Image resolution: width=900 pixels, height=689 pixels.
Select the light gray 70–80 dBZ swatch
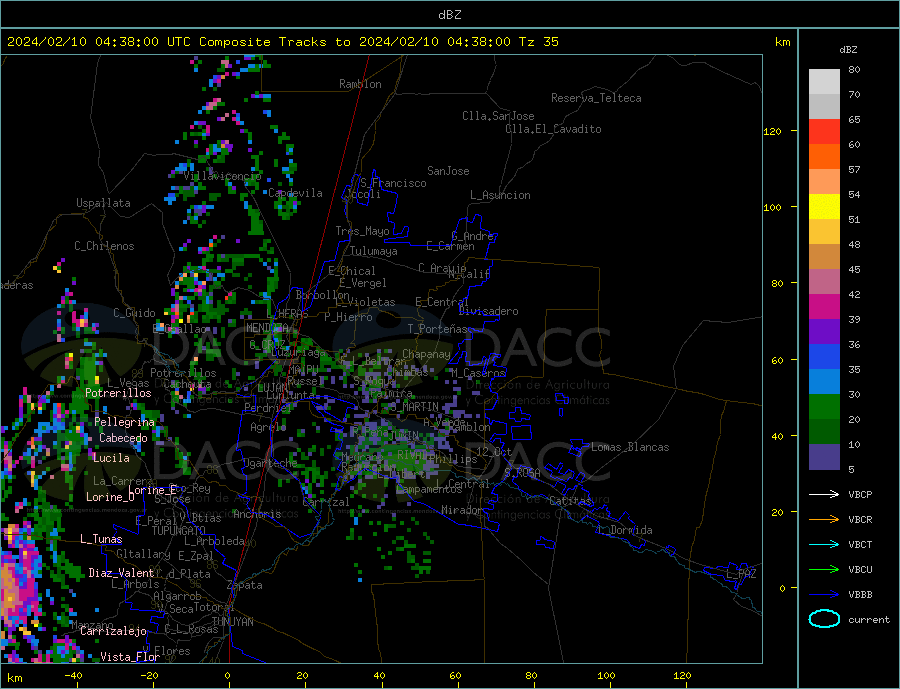point(824,82)
